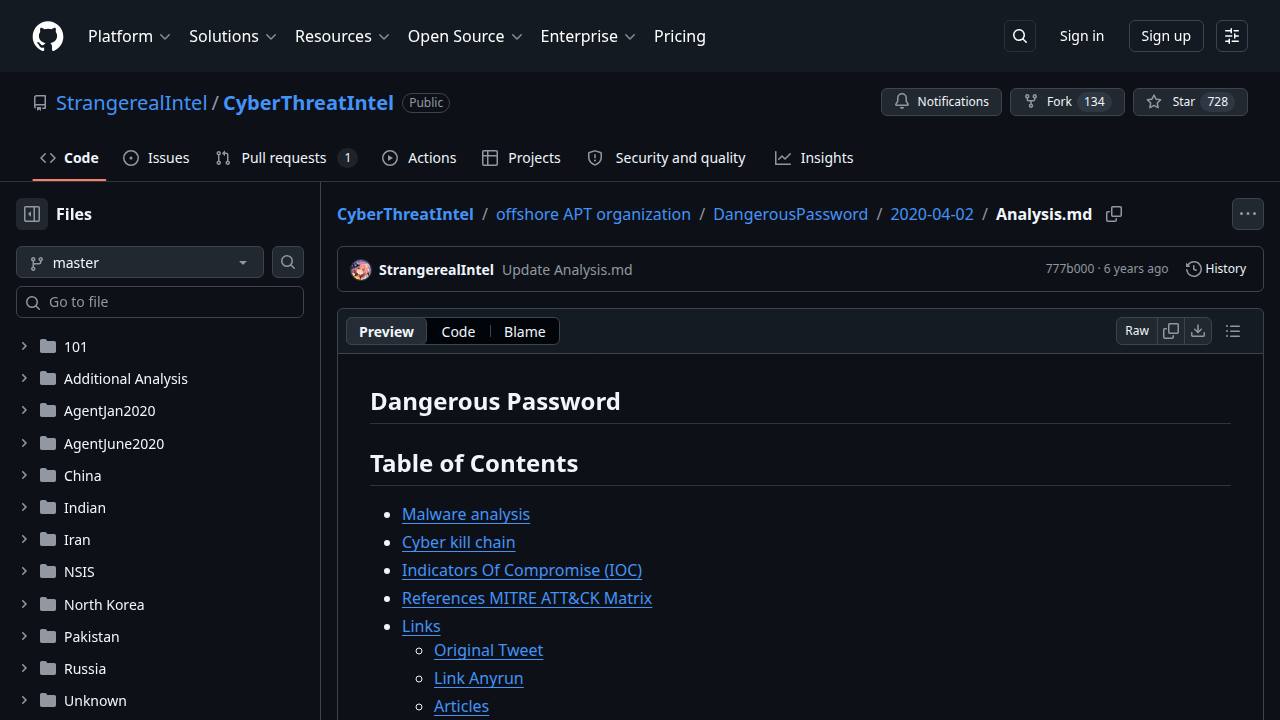Image resolution: width=1280 pixels, height=720 pixels.
Task: Expand the AgentJan2020 folder chevron
Action: [x=24, y=410]
